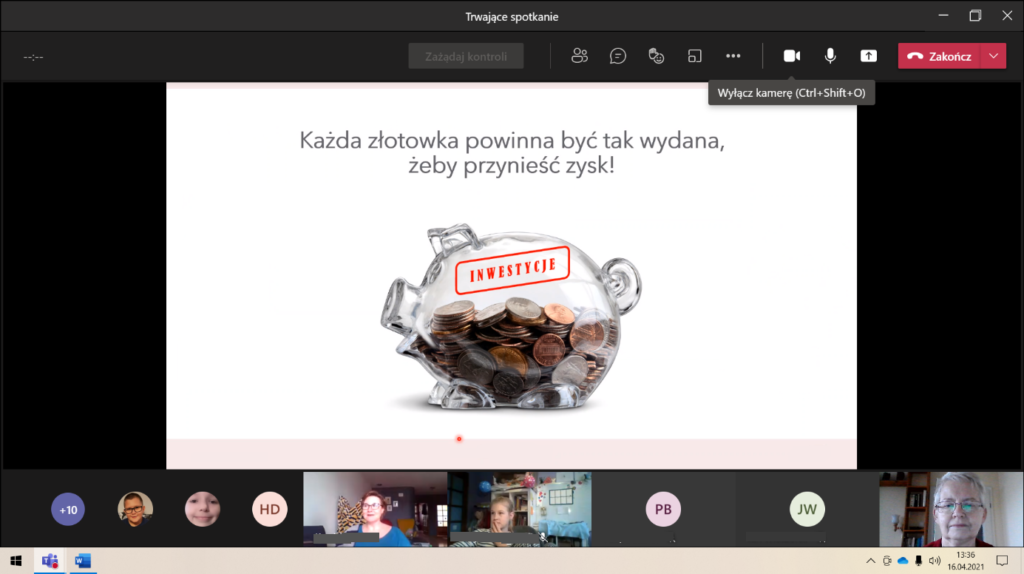The height and width of the screenshot is (574, 1024).
Task: Open the participants panel icon
Action: coord(579,56)
